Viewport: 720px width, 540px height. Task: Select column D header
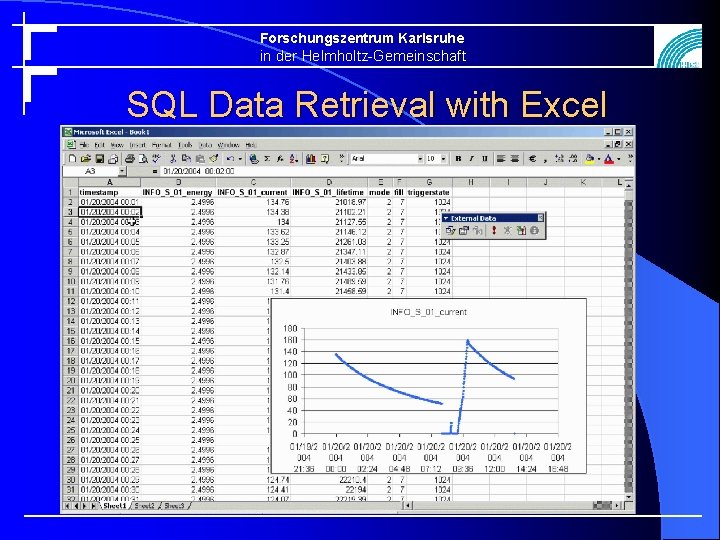pos(329,183)
